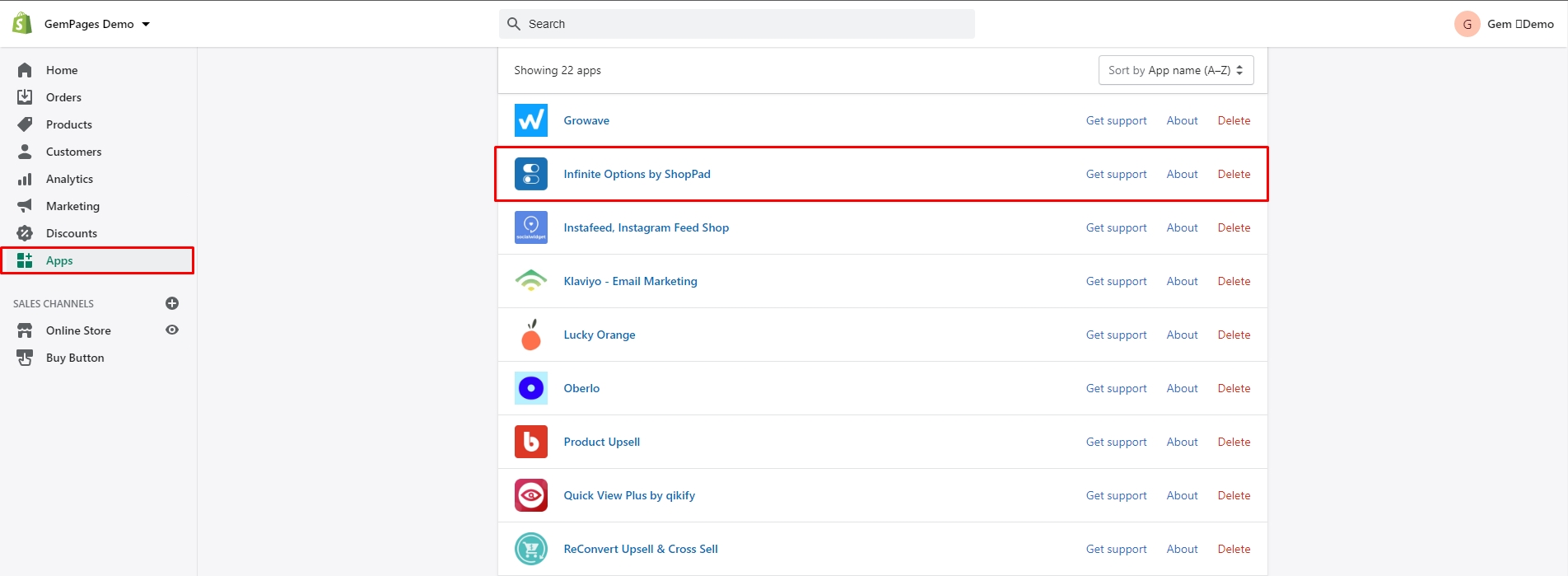Viewport: 1568px width, 576px height.
Task: Click the Product Upsell app icon
Action: coord(531,442)
